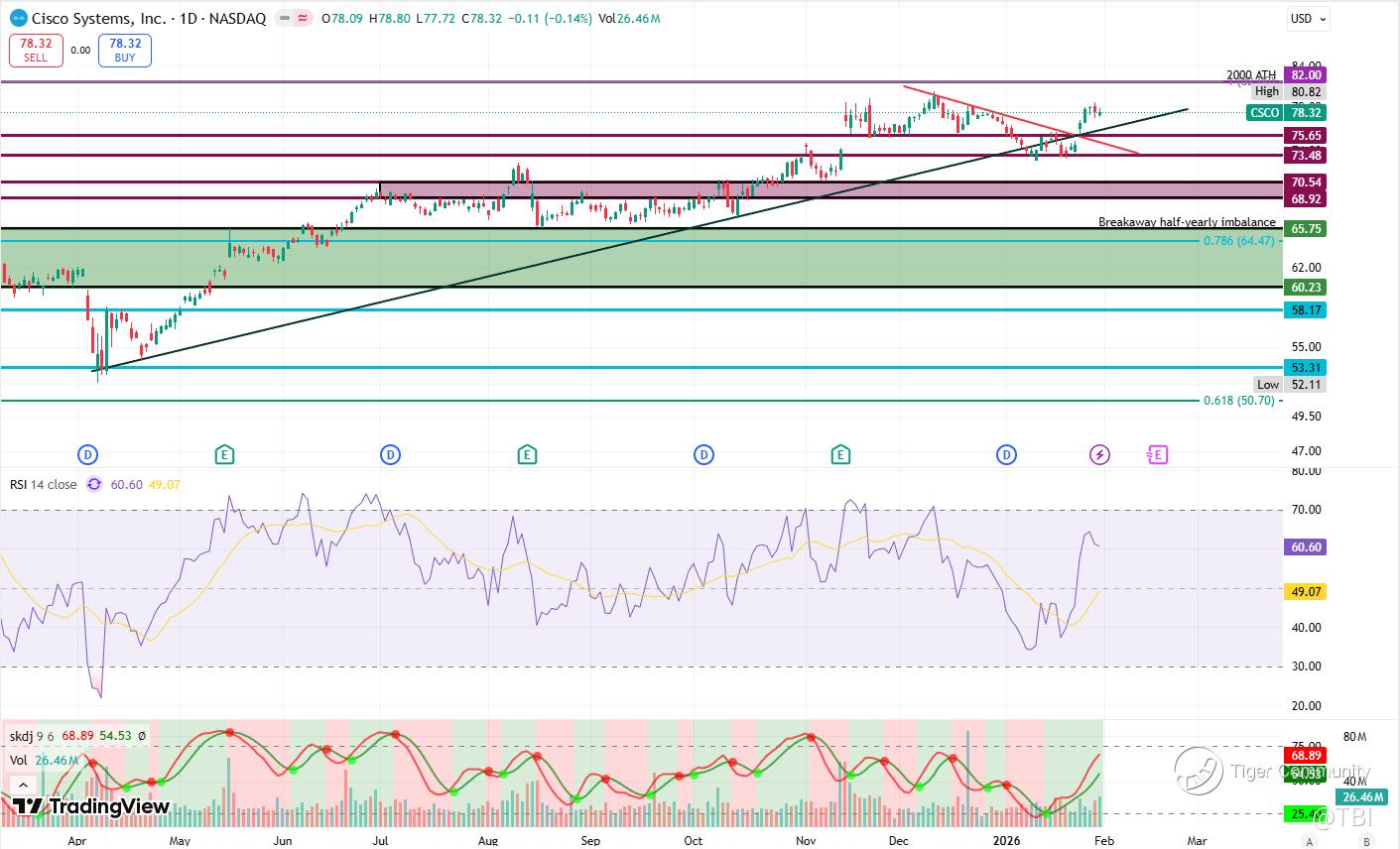The height and width of the screenshot is (849, 1400).
Task: Click the Aug label on the time axis
Action: click(487, 841)
